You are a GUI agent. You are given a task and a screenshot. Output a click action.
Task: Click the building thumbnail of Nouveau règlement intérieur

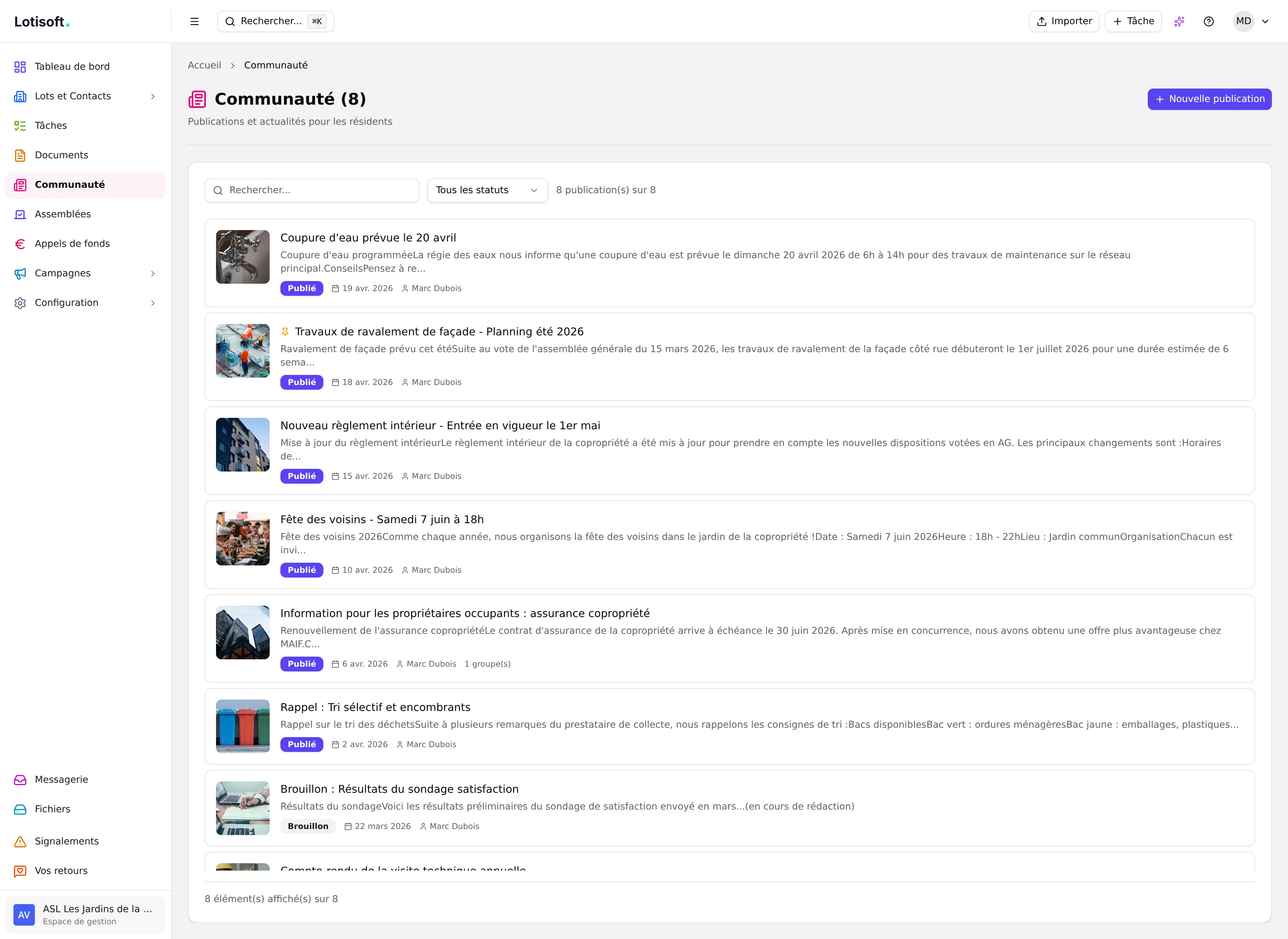click(x=243, y=444)
